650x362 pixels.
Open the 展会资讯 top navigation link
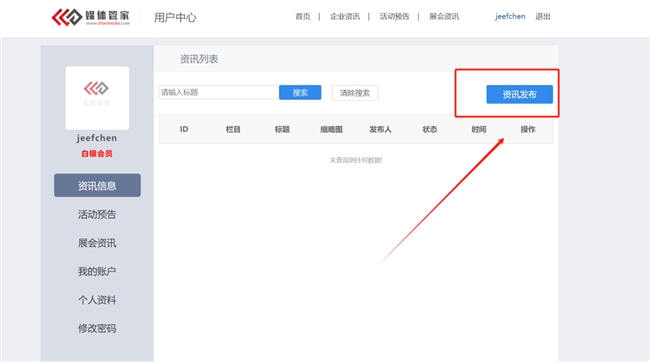coord(444,17)
